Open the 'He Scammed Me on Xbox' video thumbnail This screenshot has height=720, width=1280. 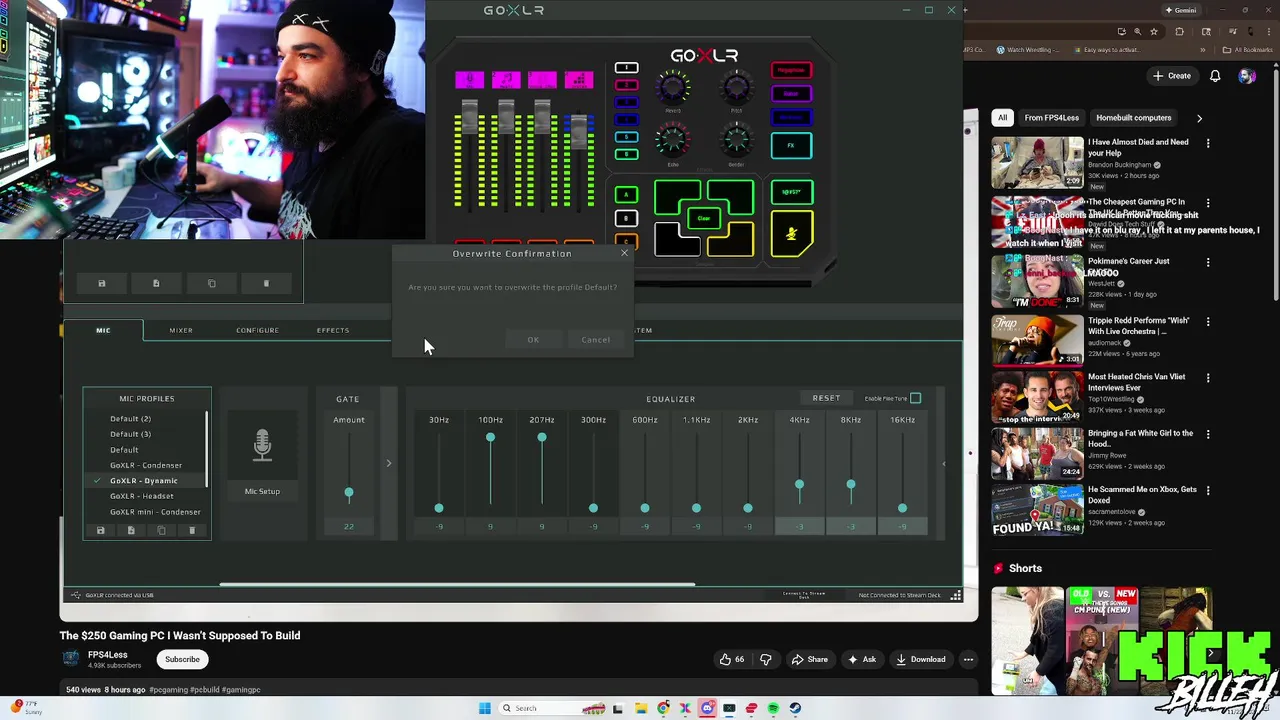(x=1037, y=511)
